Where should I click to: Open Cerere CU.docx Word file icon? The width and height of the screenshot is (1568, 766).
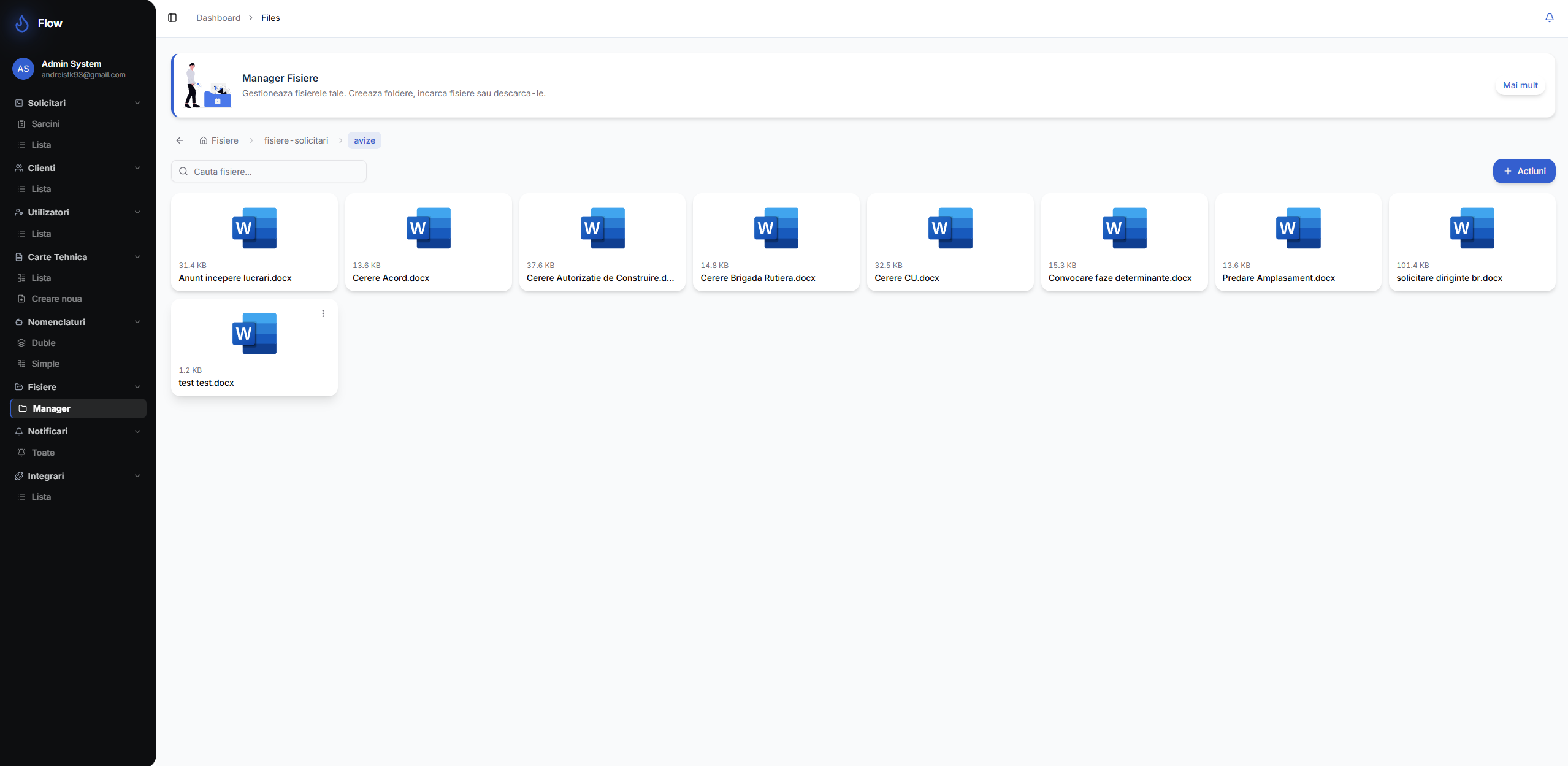point(950,228)
